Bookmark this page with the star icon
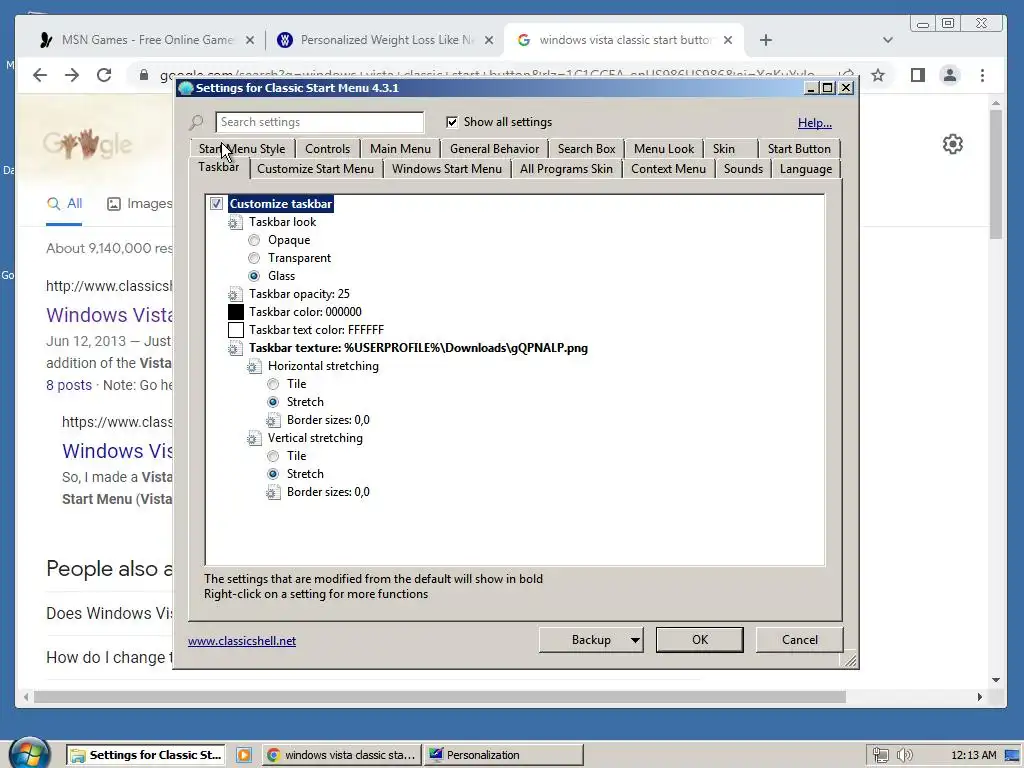1024x768 pixels. (878, 75)
